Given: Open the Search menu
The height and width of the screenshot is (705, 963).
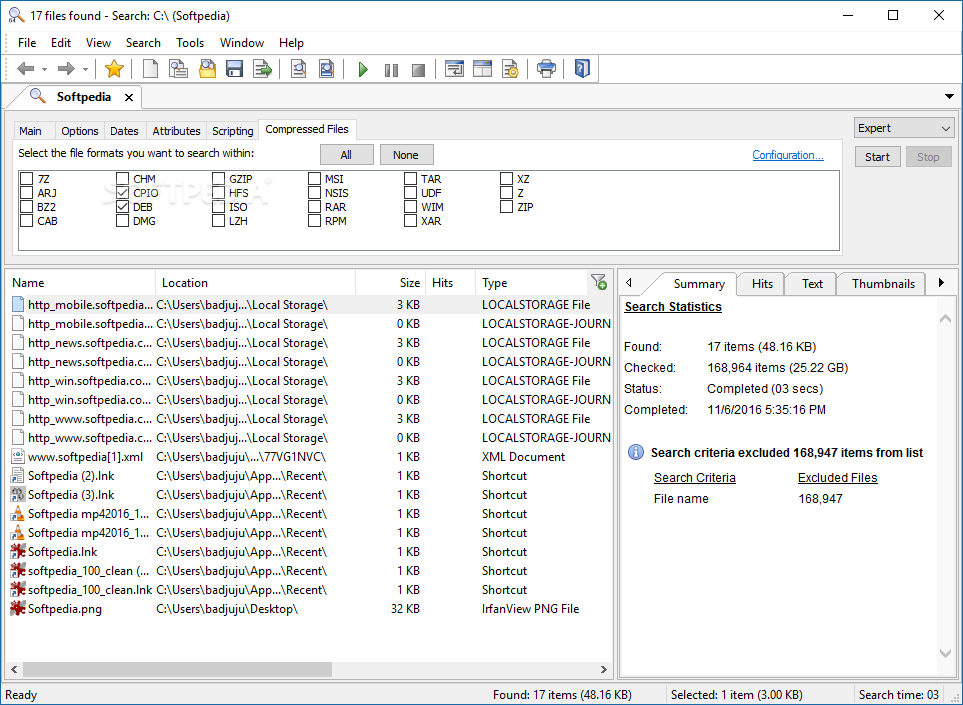Looking at the screenshot, I should click(x=143, y=43).
